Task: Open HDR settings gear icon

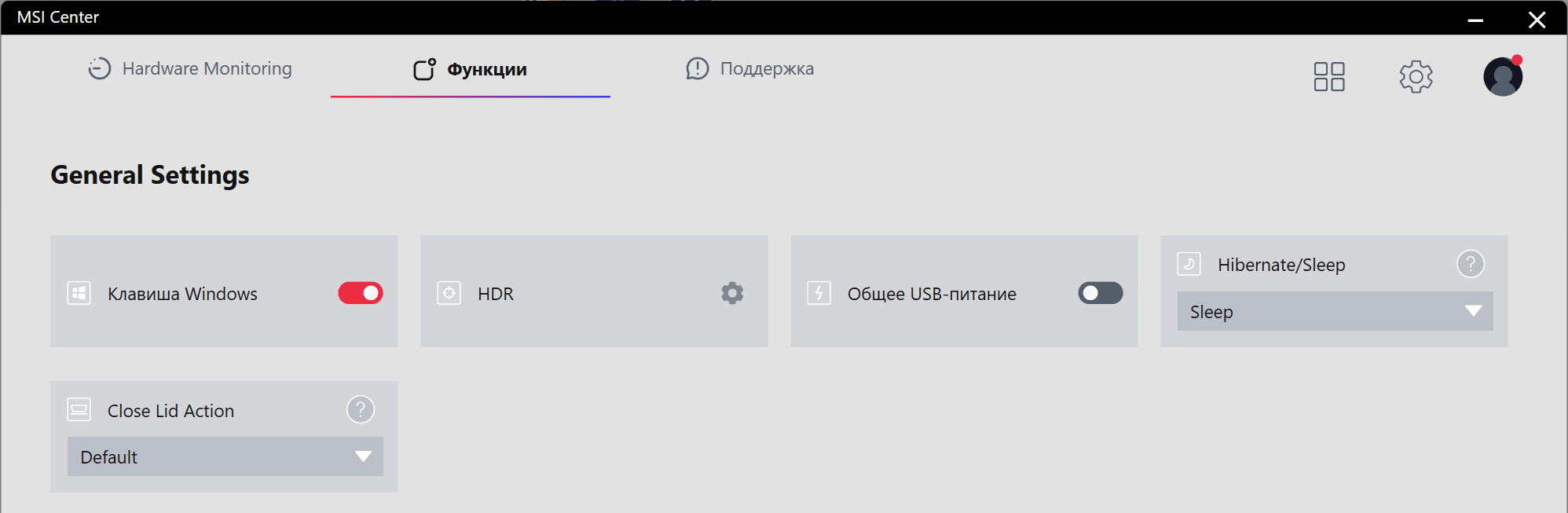Action: tap(732, 293)
